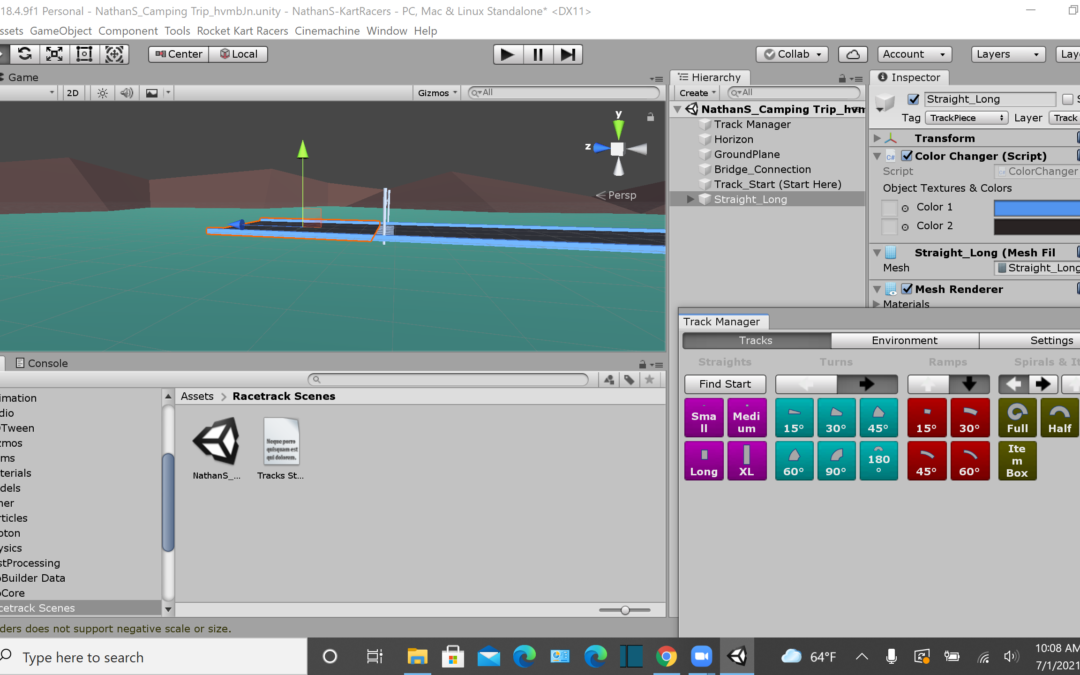Add 15° turn track piece (teal)
Image resolution: width=1080 pixels, height=675 pixels.
(794, 417)
